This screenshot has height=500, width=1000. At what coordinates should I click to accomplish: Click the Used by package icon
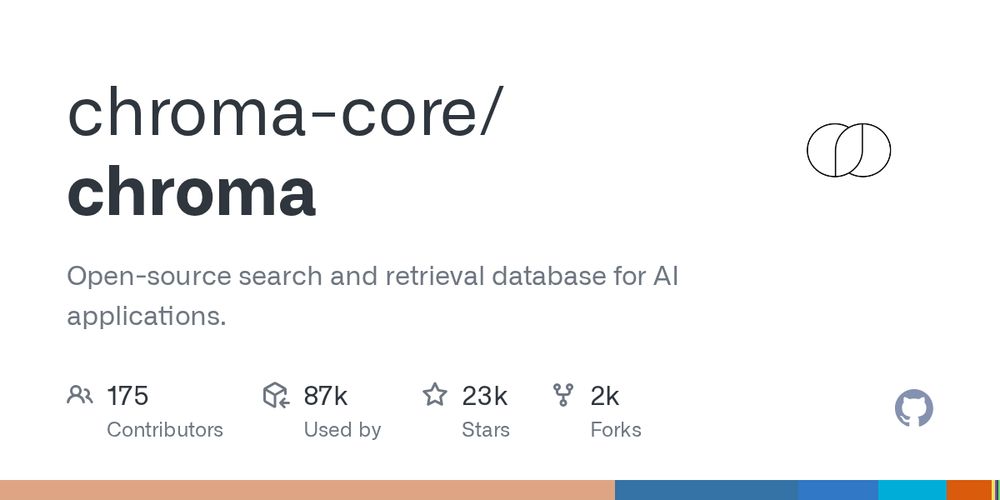coord(276,395)
